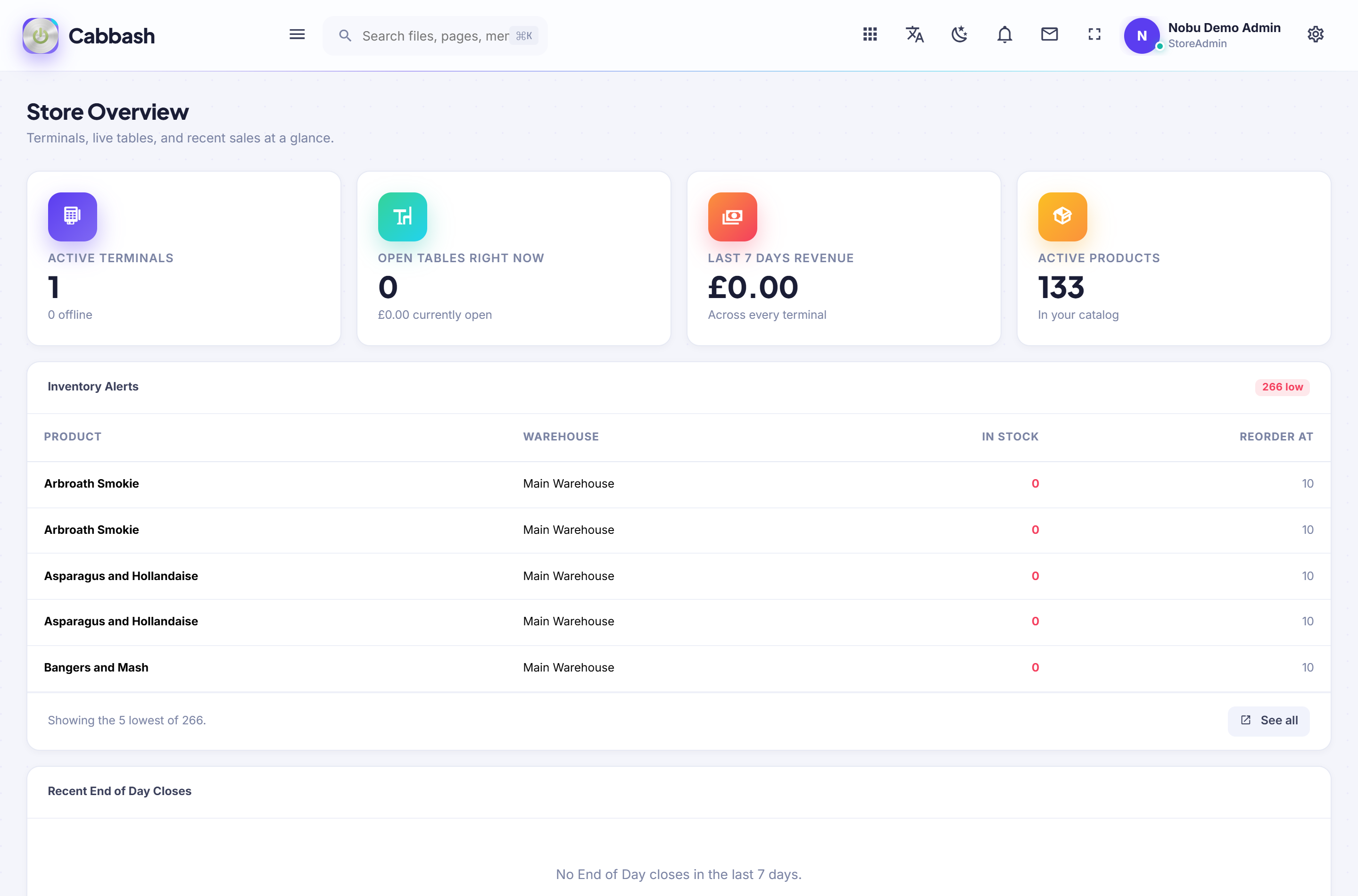Click the N user avatar
The image size is (1358, 896).
coord(1141,35)
